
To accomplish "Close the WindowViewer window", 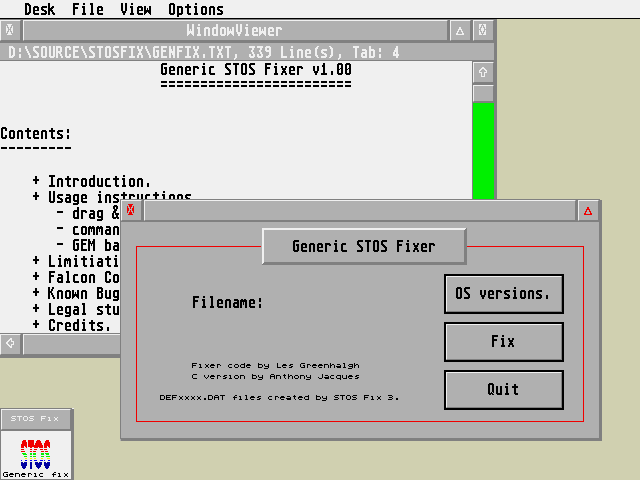I will coord(10,30).
